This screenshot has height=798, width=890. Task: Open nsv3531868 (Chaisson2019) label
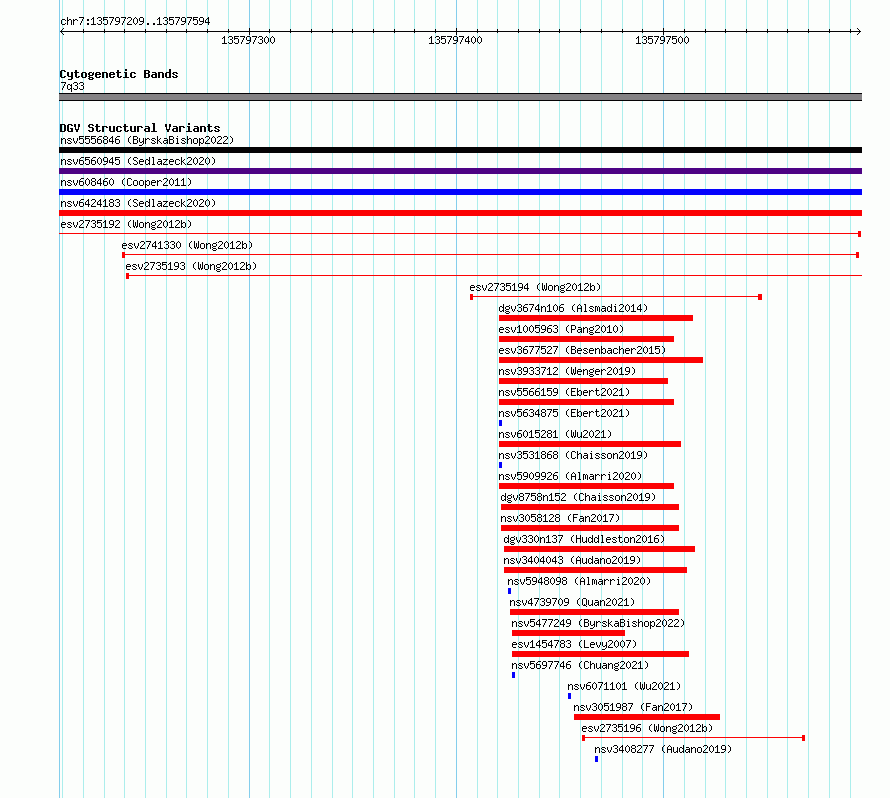click(x=573, y=455)
